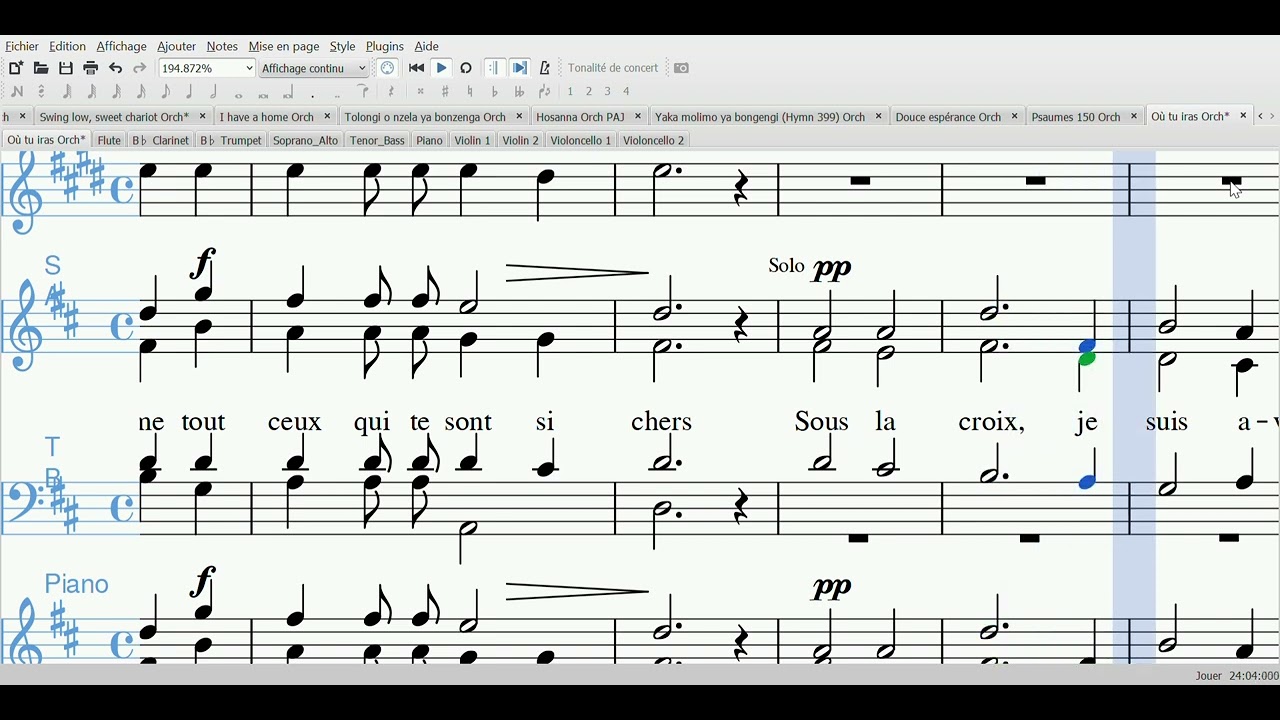Open the Violoncello 2 part tab
Viewport: 1280px width, 720px height.
click(x=654, y=141)
